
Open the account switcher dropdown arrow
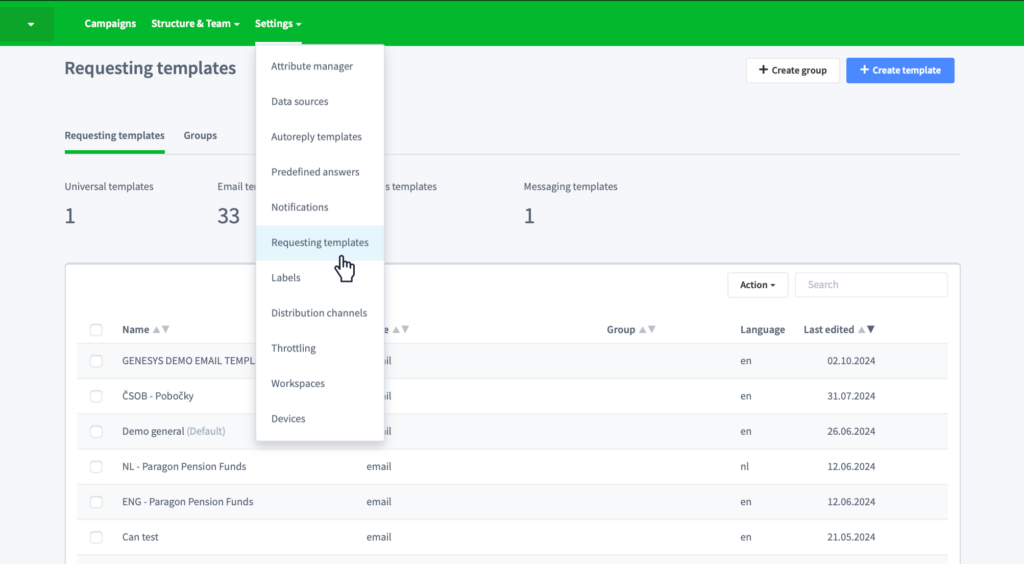[31, 24]
